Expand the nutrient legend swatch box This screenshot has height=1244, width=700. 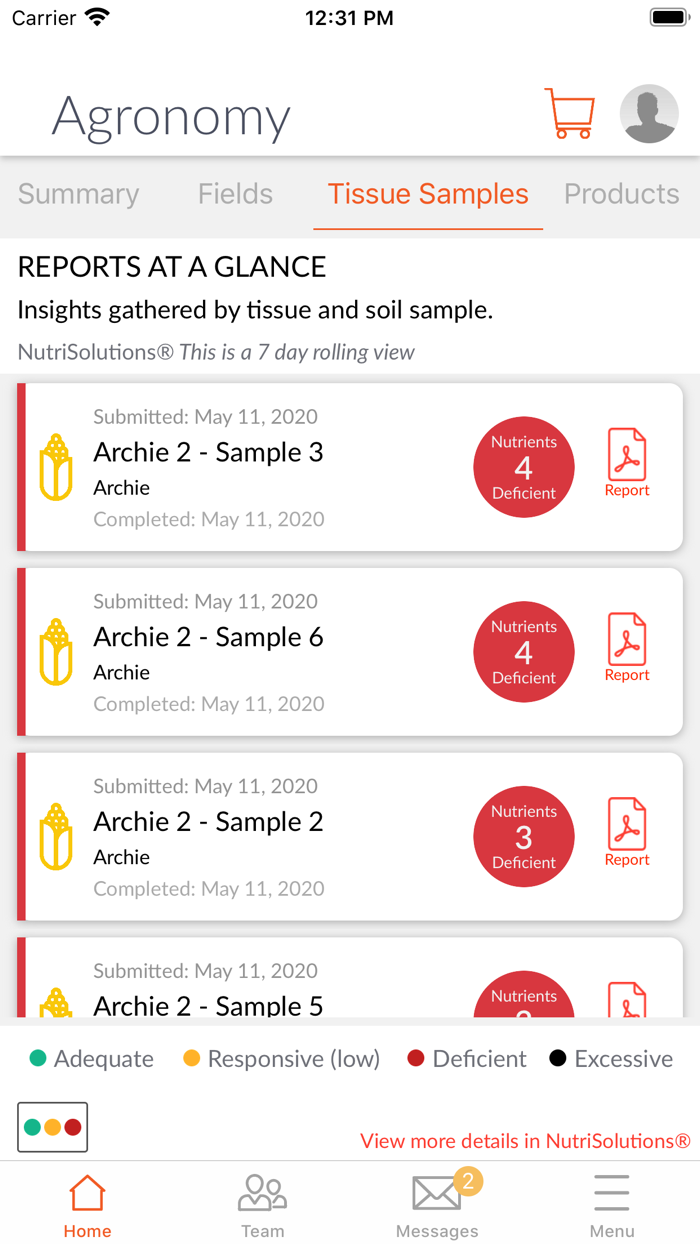click(x=52, y=1126)
